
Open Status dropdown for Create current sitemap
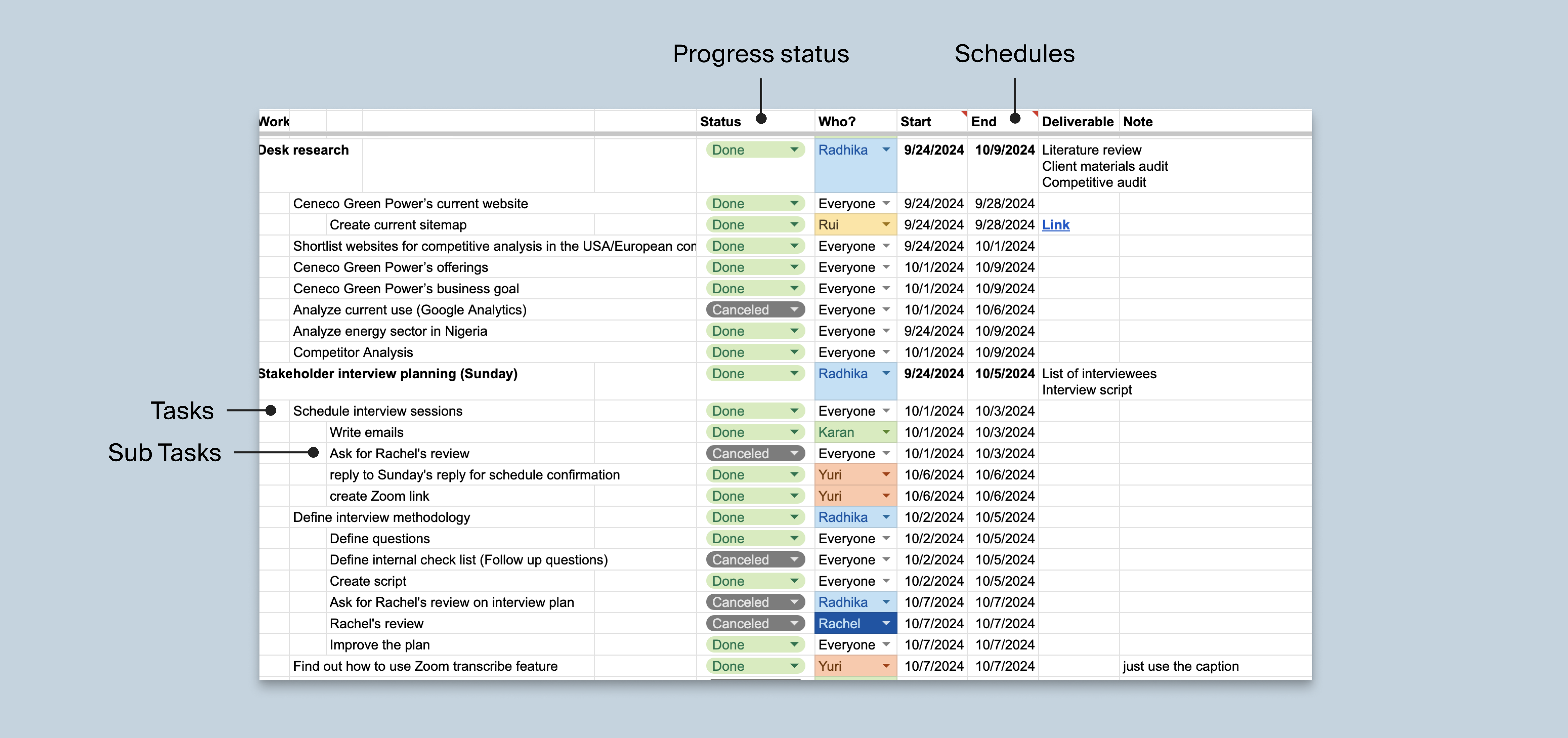coord(755,225)
